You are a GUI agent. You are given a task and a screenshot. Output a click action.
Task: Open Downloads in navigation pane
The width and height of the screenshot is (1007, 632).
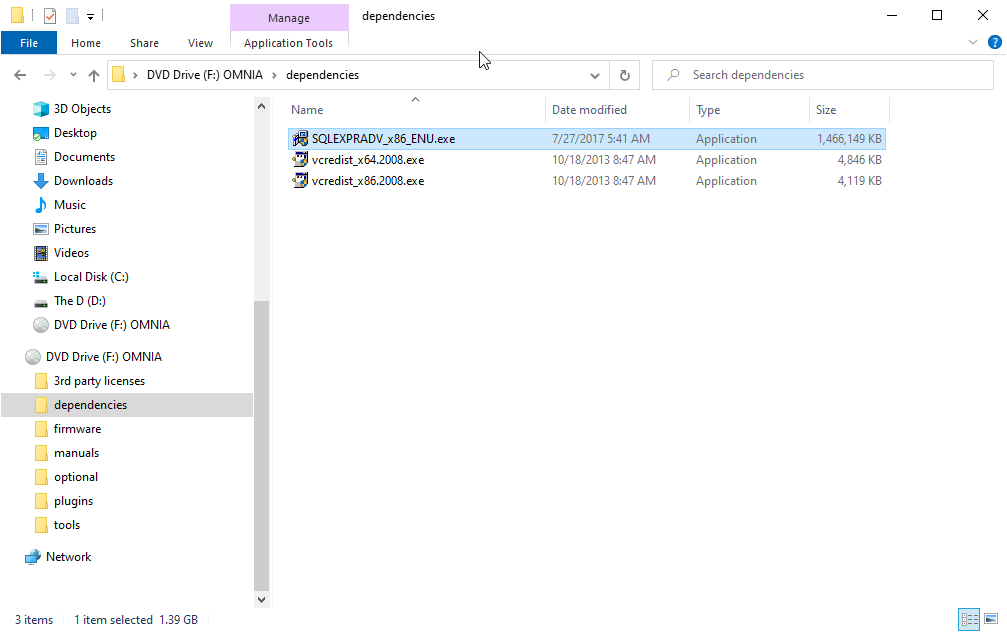point(83,181)
